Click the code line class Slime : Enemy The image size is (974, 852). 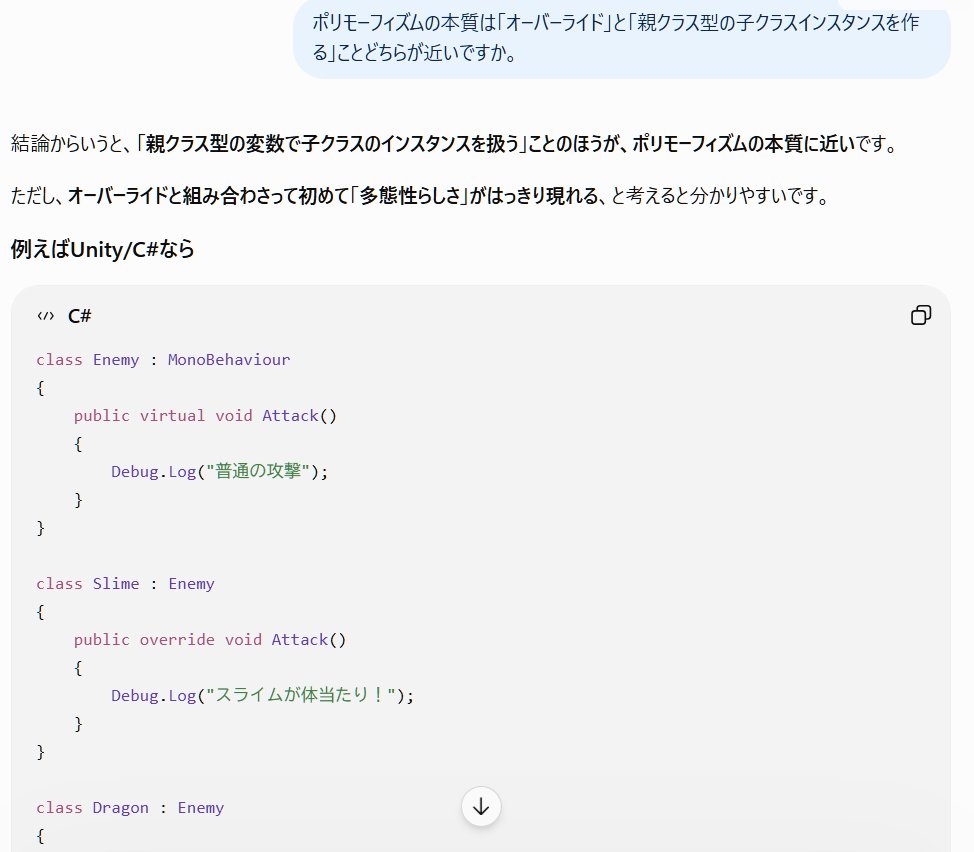click(x=125, y=584)
